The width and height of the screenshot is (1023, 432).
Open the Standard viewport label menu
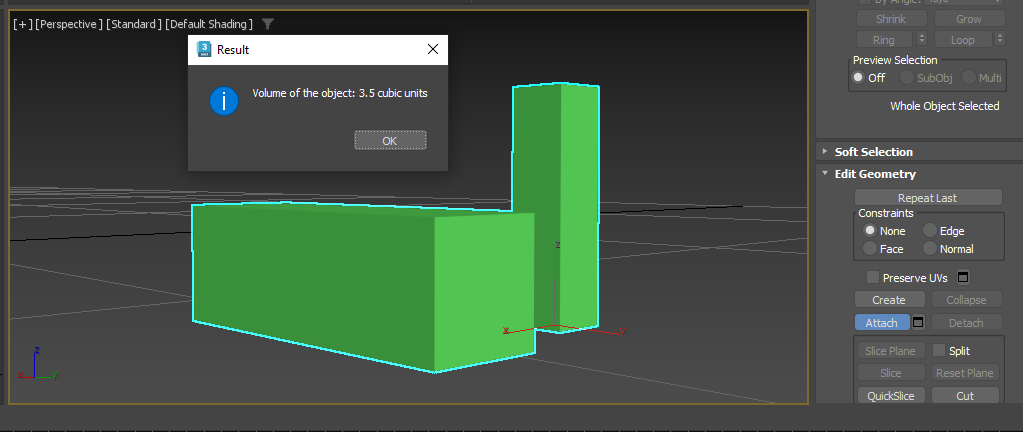[134, 24]
